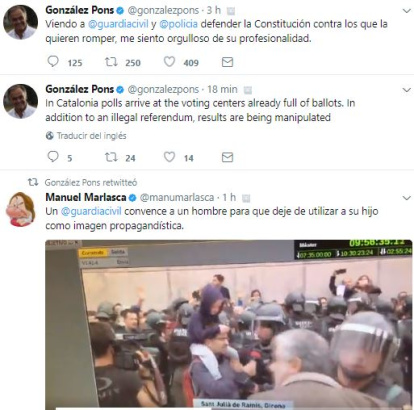Open Manuel Marlasca's cartoon avatar
The height and width of the screenshot is (410, 414).
(20, 209)
